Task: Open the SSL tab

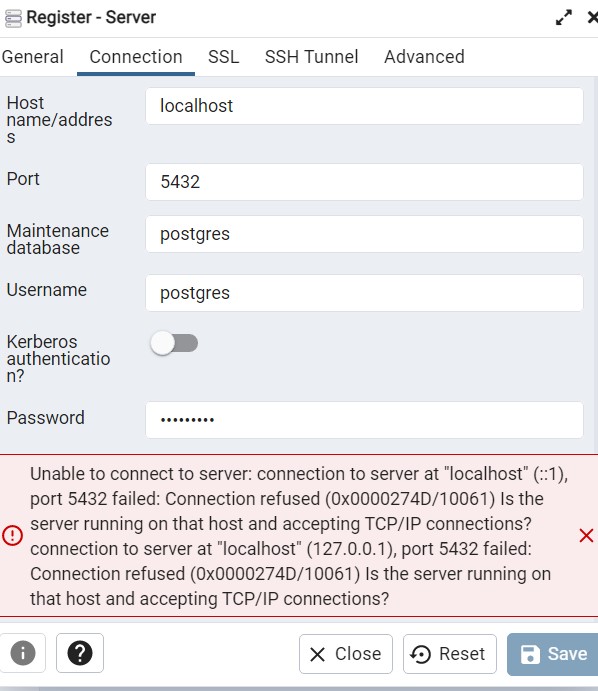Action: pyautogui.click(x=223, y=57)
